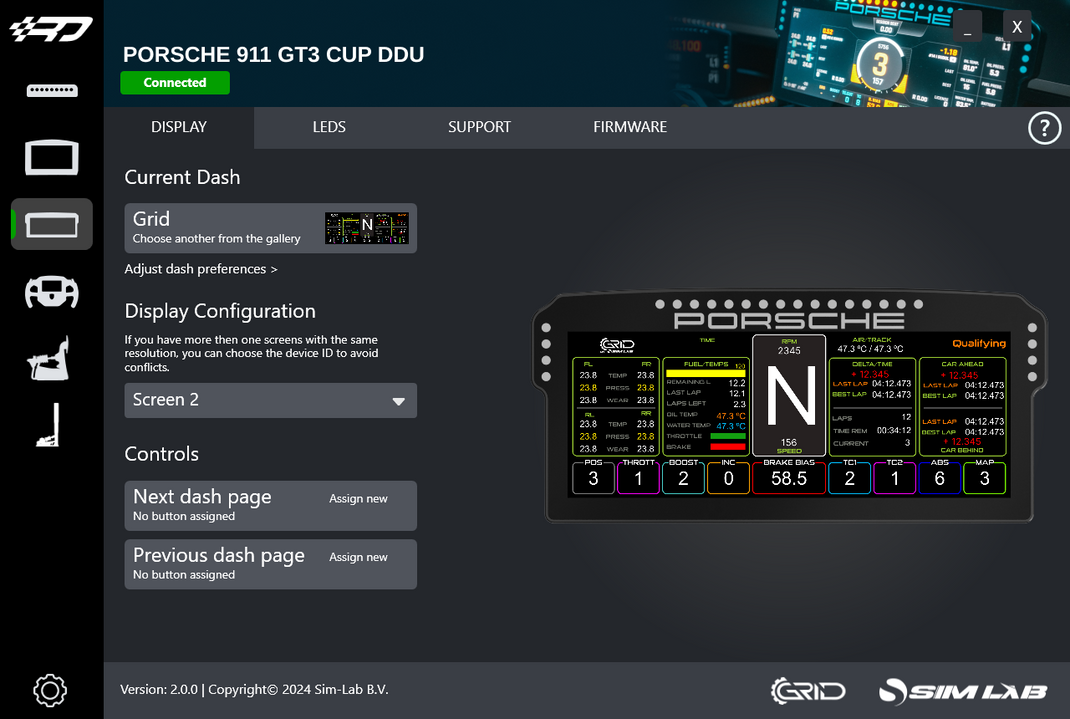Image resolution: width=1070 pixels, height=719 pixels.
Task: Click the SIM LAB logo in the footer
Action: [962, 690]
